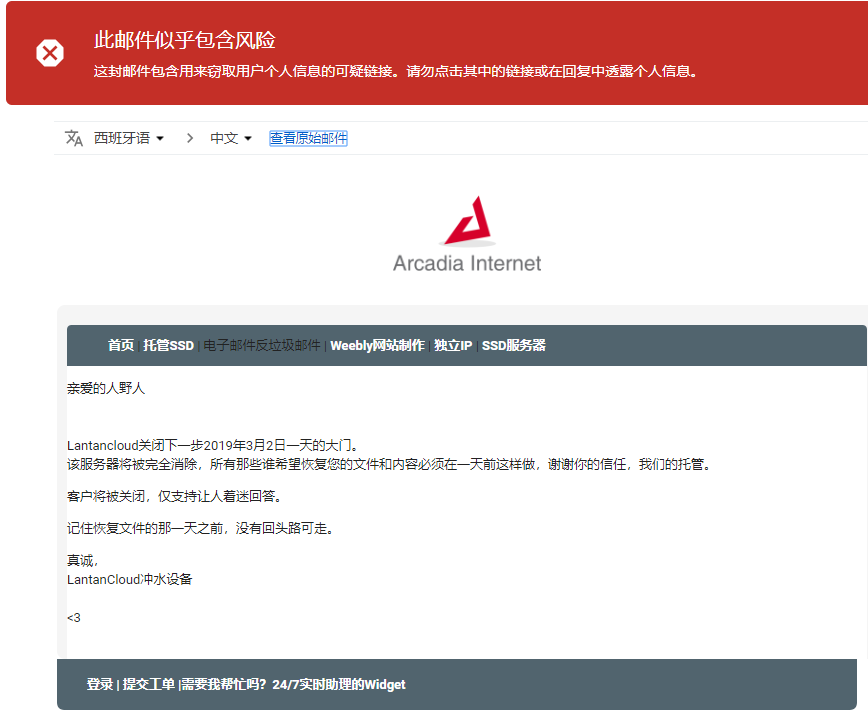868x720 pixels.
Task: Open the 中文 target language dropdown
Action: [231, 138]
